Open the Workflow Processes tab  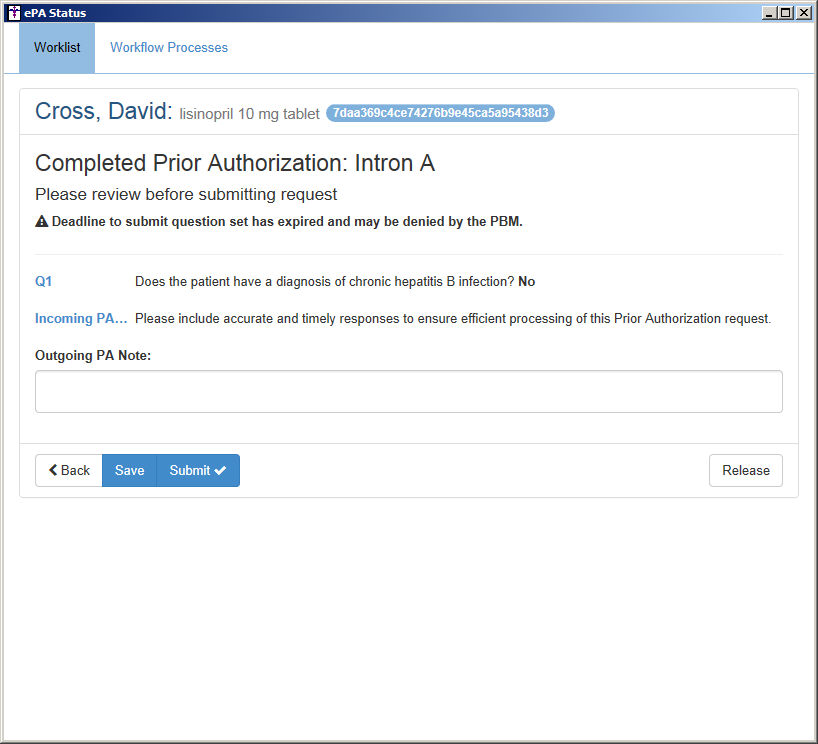pos(169,48)
